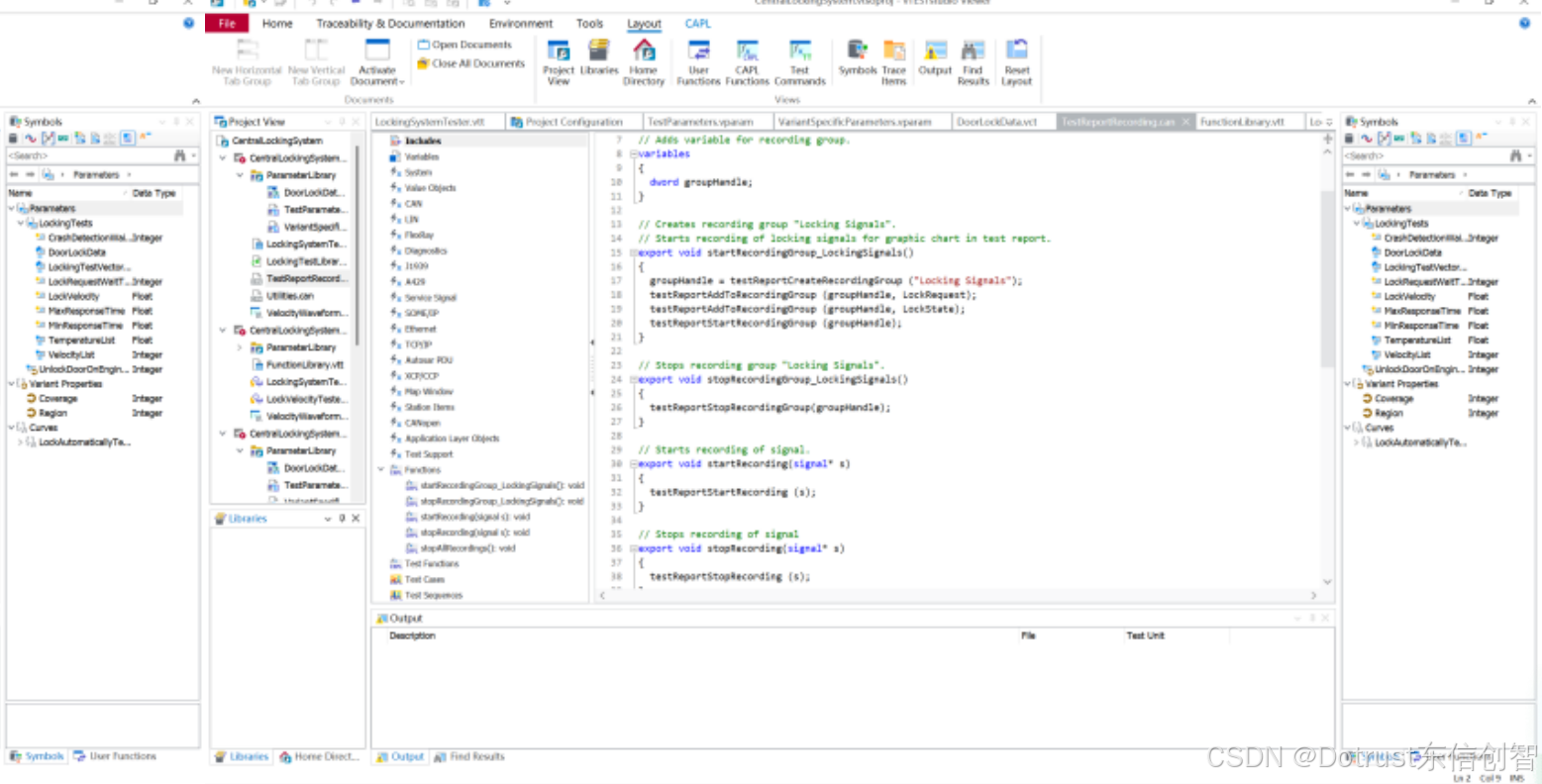Open the Project View ribbon icon
This screenshot has height=784, width=1542.
559,61
